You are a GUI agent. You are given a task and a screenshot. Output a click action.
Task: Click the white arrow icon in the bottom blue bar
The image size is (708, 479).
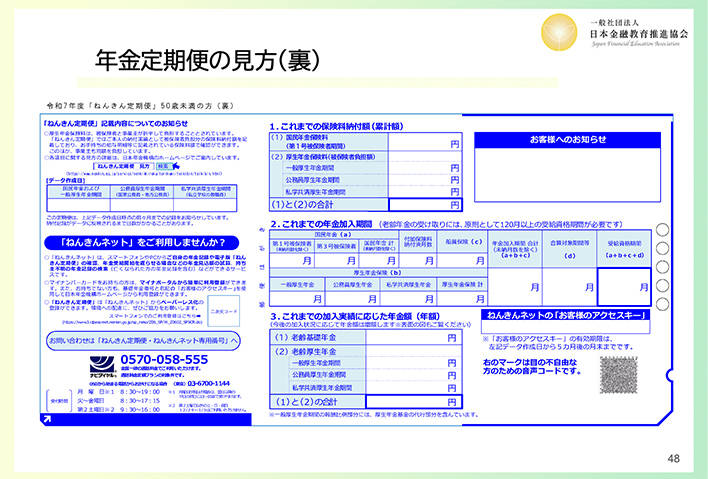pyautogui.click(x=47, y=419)
